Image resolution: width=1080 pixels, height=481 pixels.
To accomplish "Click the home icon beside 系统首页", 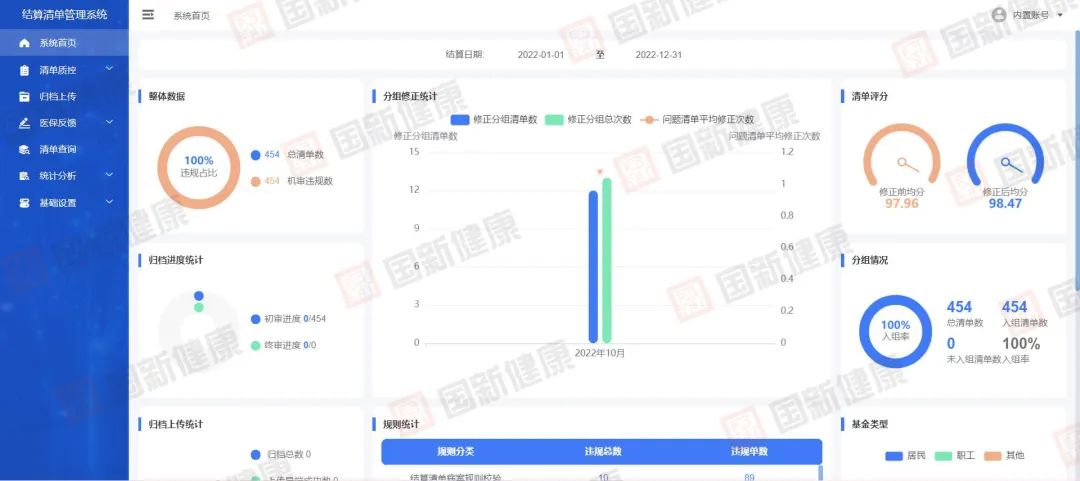I will [24, 44].
